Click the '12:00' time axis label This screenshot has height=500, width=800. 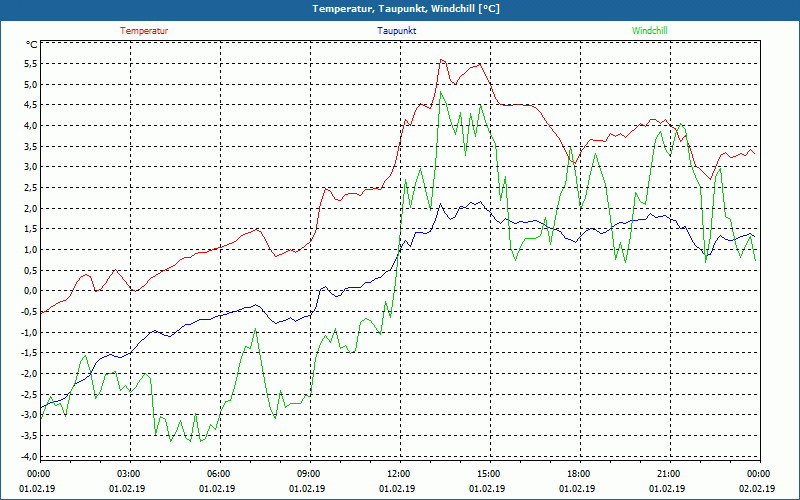397,473
